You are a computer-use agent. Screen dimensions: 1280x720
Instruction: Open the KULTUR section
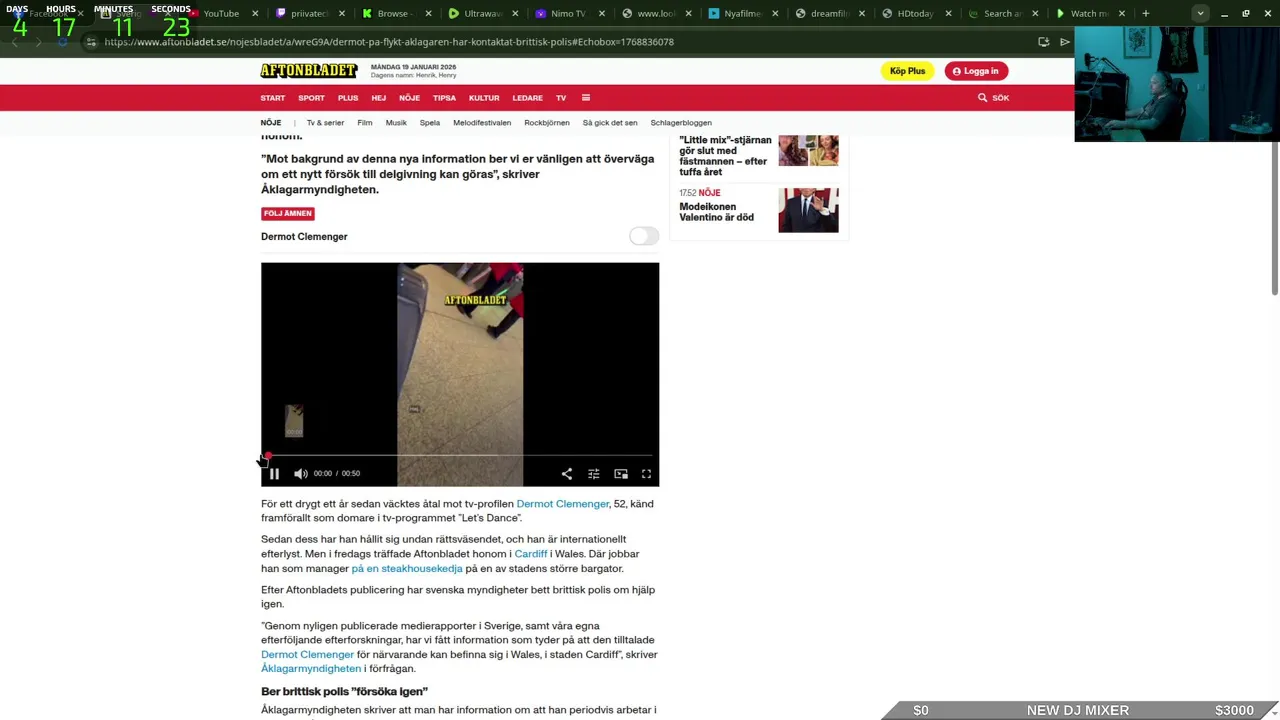pos(484,98)
